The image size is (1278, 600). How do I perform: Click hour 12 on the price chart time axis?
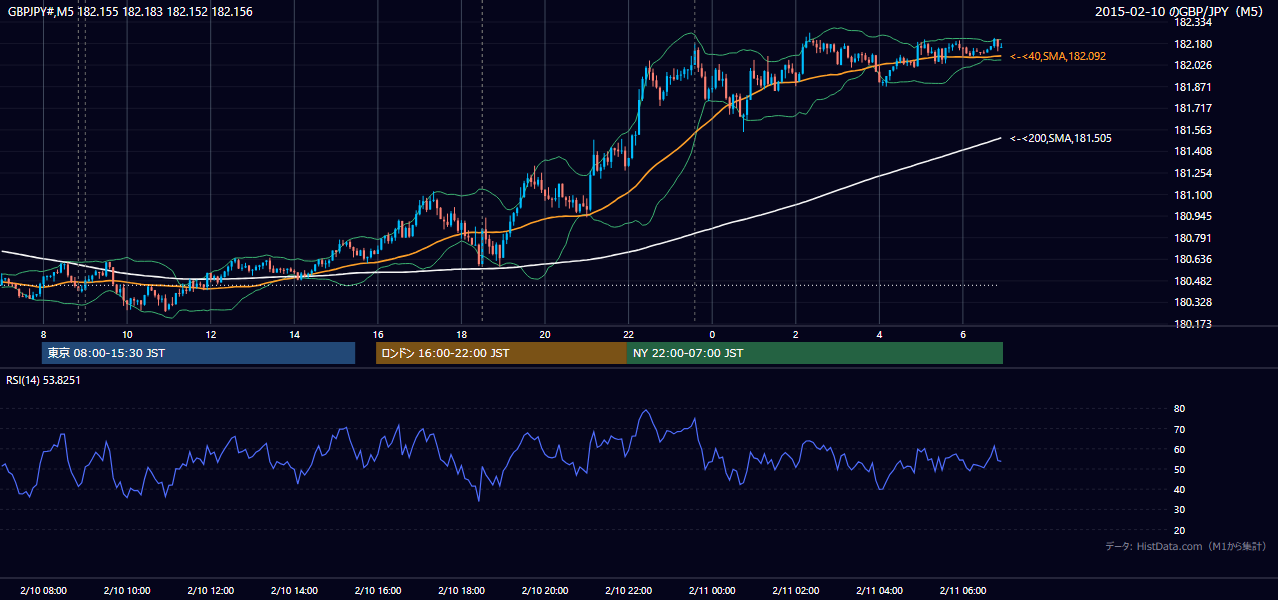[x=211, y=333]
